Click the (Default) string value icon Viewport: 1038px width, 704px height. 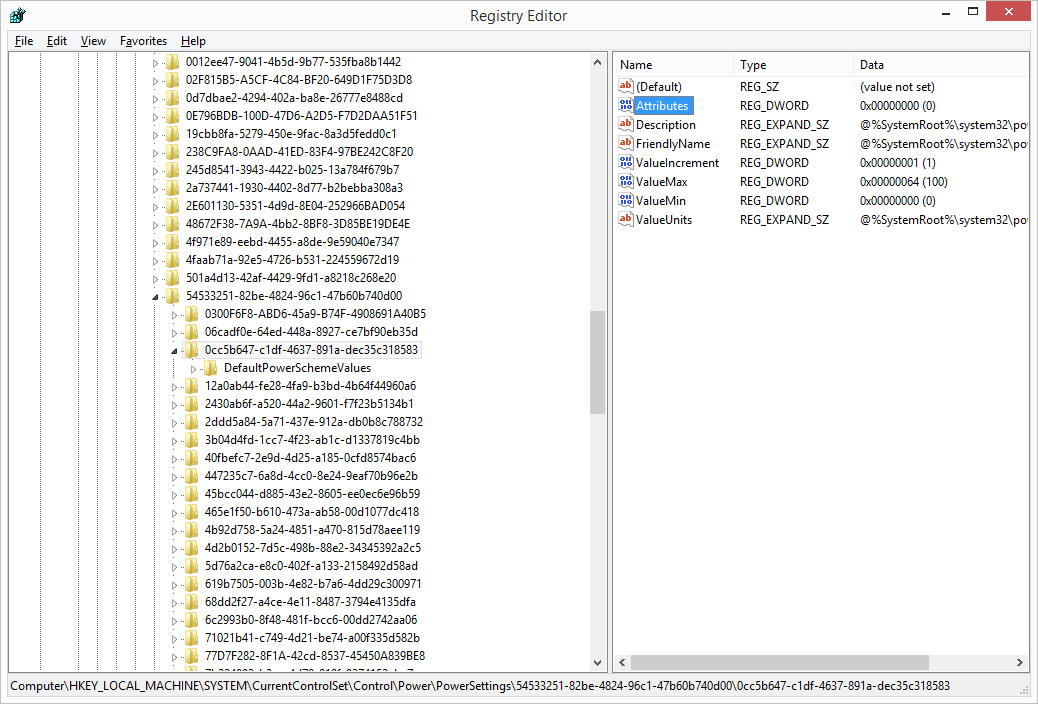[626, 86]
